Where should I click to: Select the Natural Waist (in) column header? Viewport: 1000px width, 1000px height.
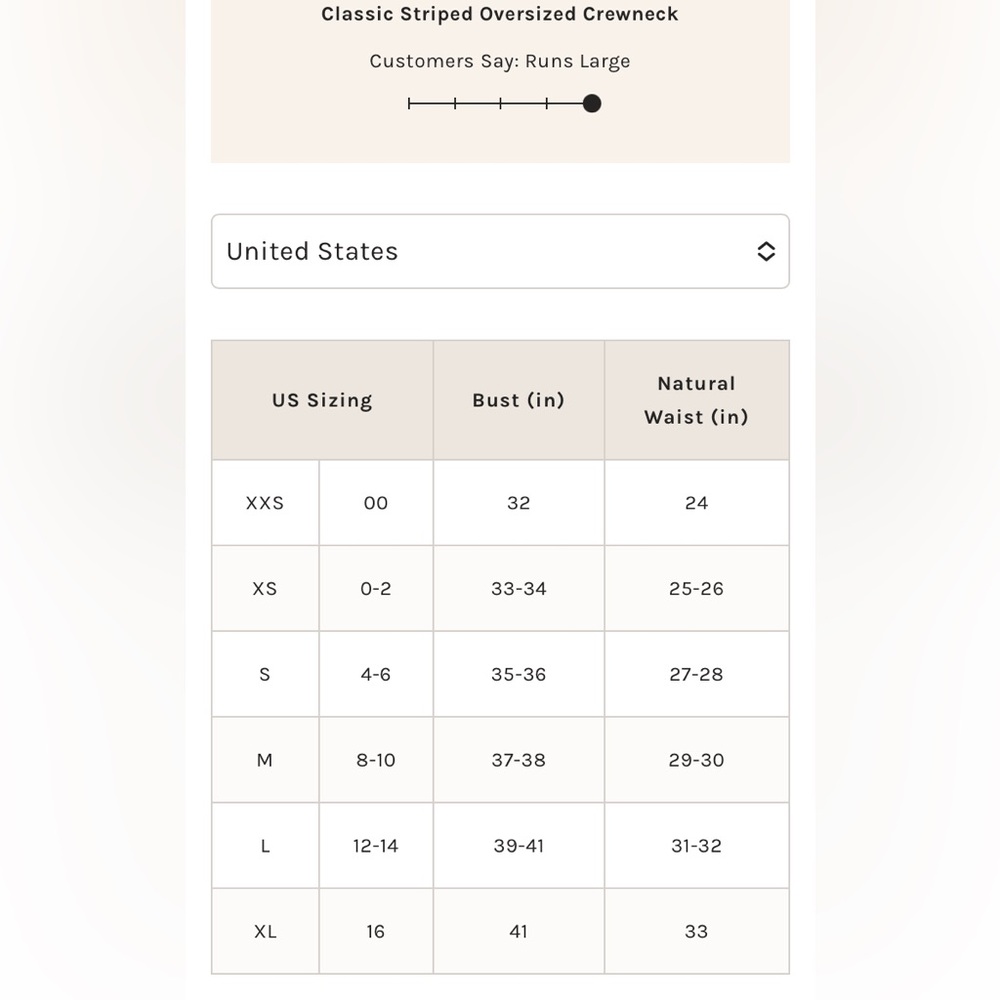pos(696,400)
